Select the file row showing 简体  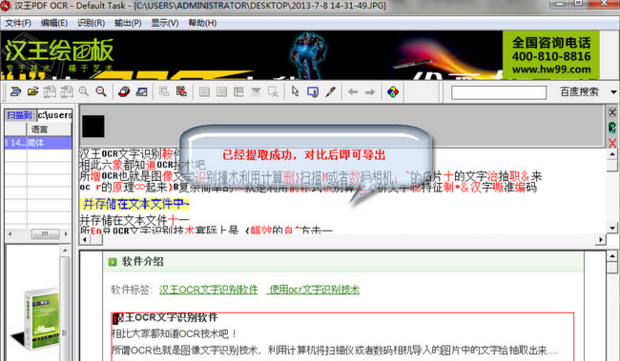38,143
